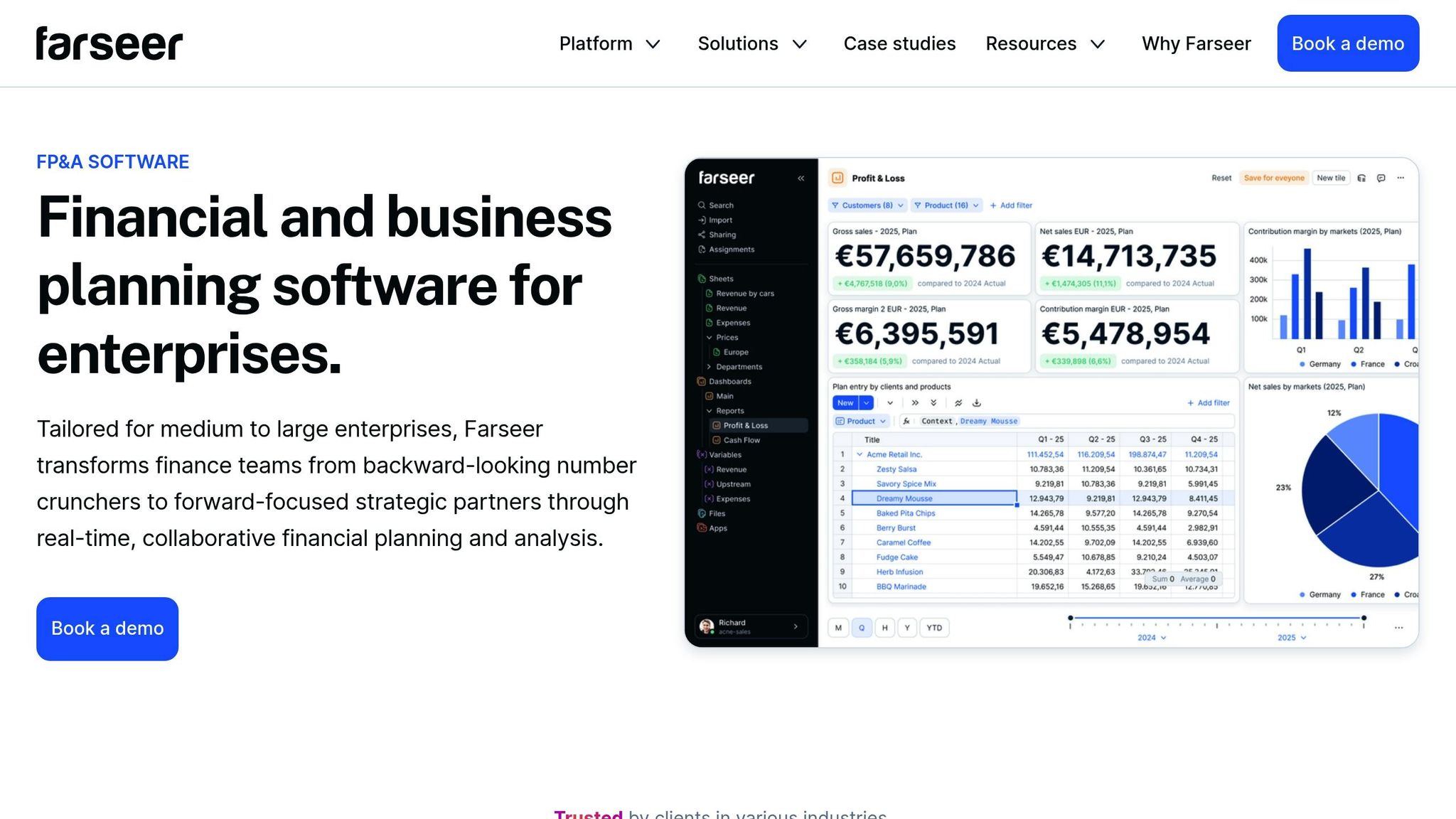Click the green Sheets section icon

[x=702, y=279]
